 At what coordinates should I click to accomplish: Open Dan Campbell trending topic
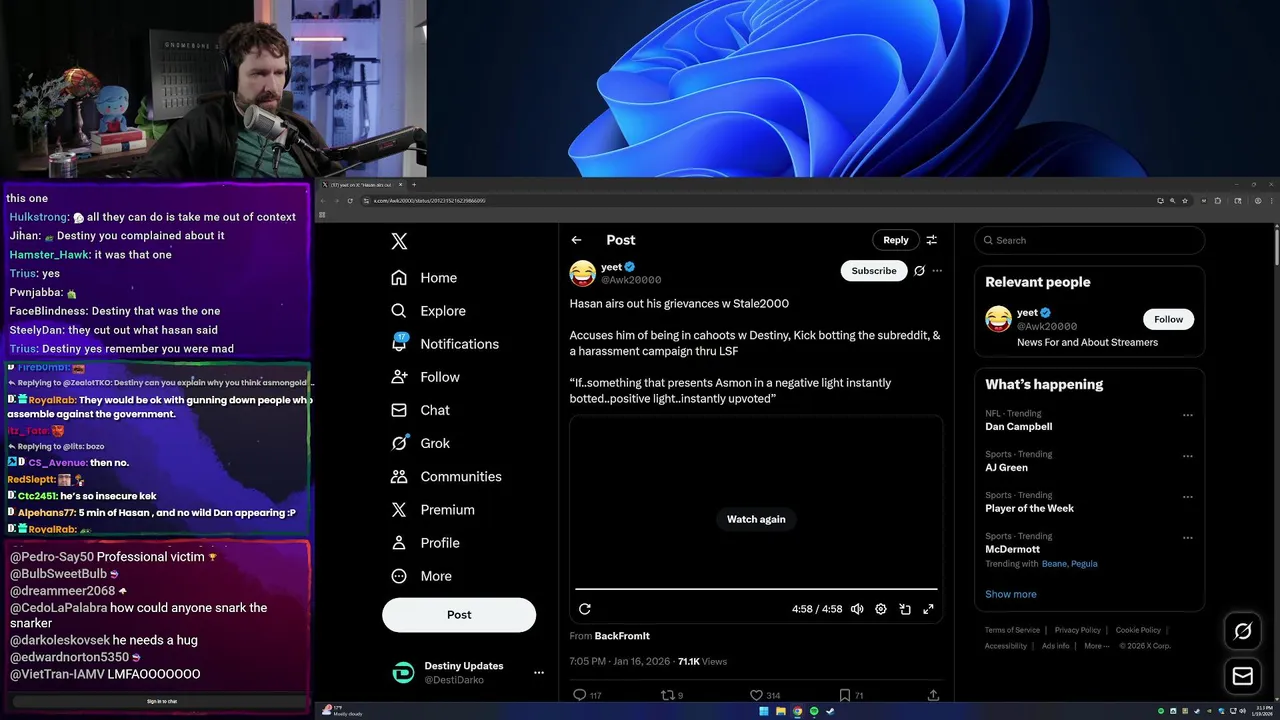(1018, 426)
